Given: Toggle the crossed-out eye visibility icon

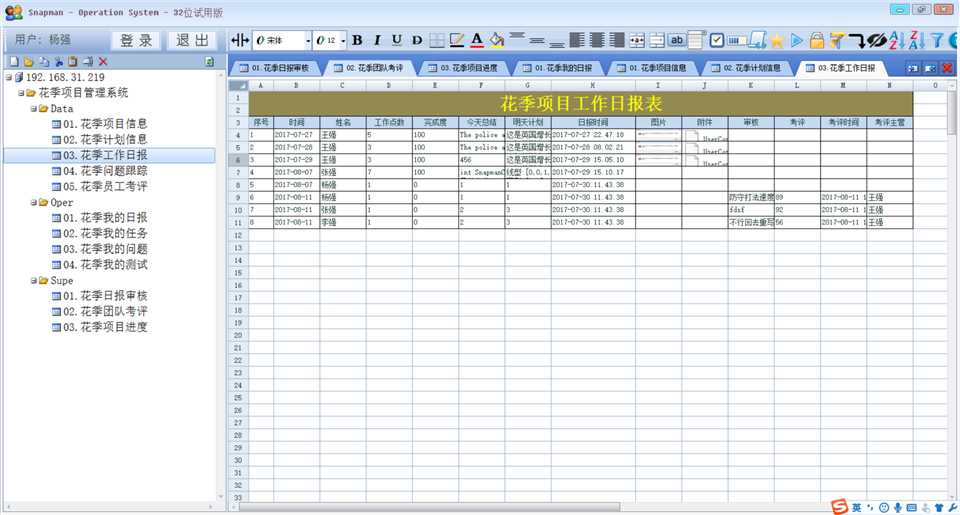Looking at the screenshot, I should click(876, 40).
